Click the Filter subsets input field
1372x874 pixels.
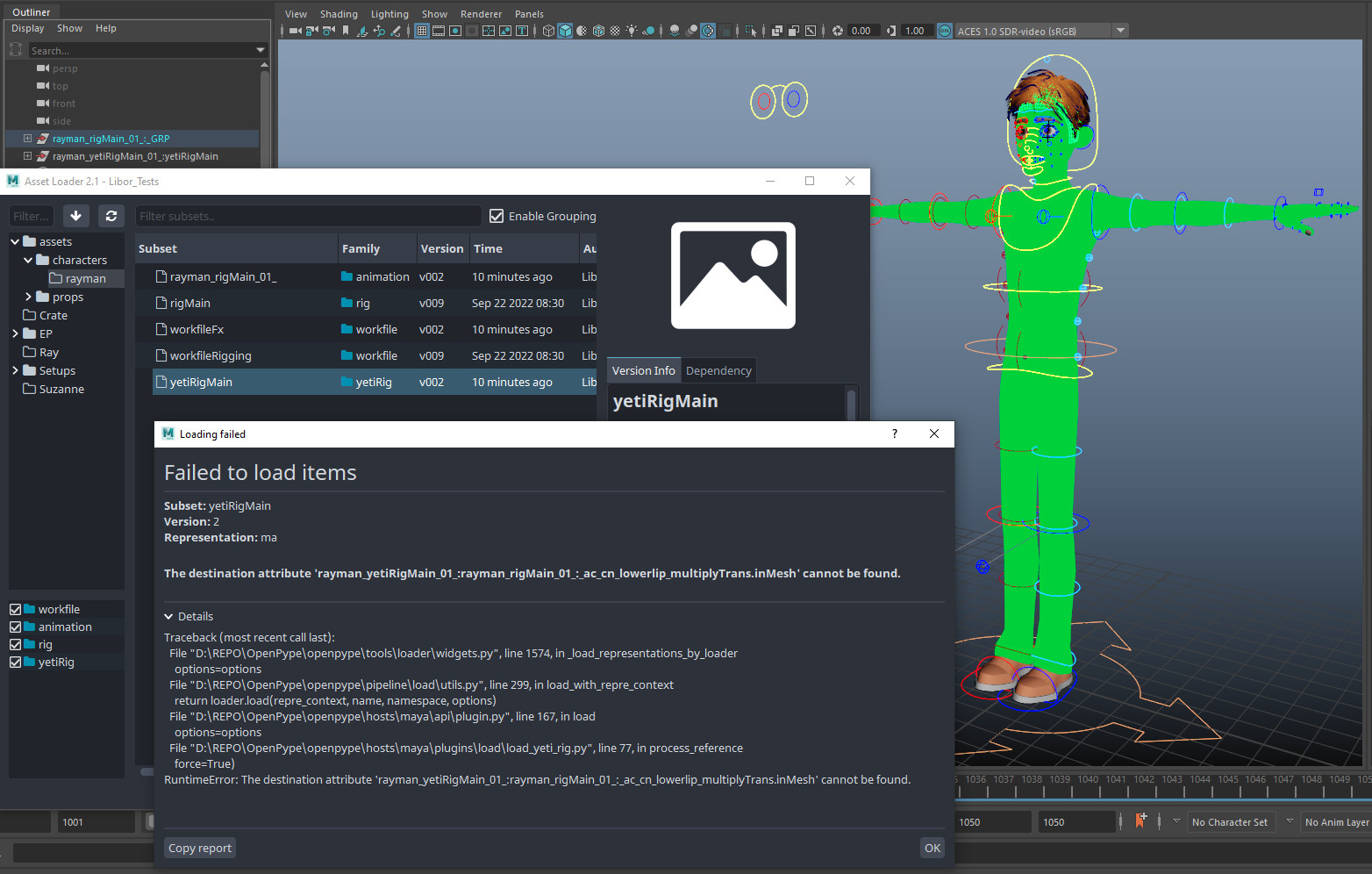[x=308, y=216]
